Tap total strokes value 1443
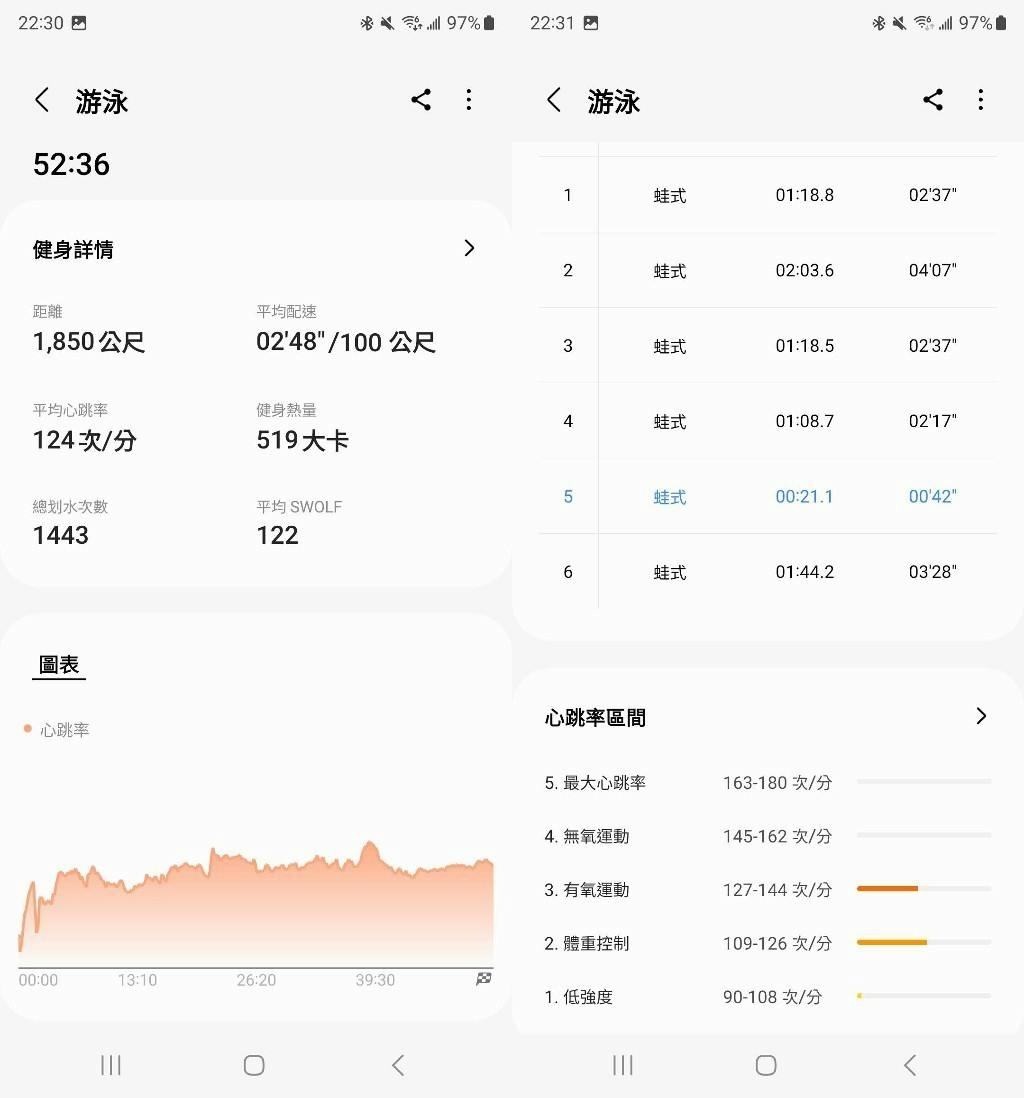This screenshot has width=1024, height=1098. coord(61,536)
